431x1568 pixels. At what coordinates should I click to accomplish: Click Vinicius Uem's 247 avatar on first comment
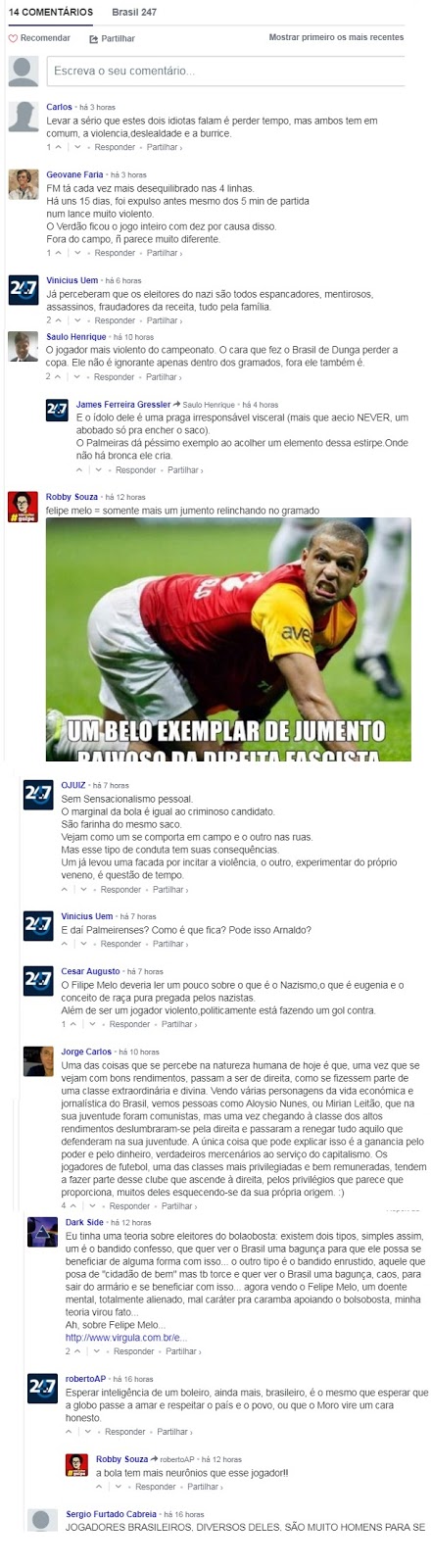pos(24,289)
